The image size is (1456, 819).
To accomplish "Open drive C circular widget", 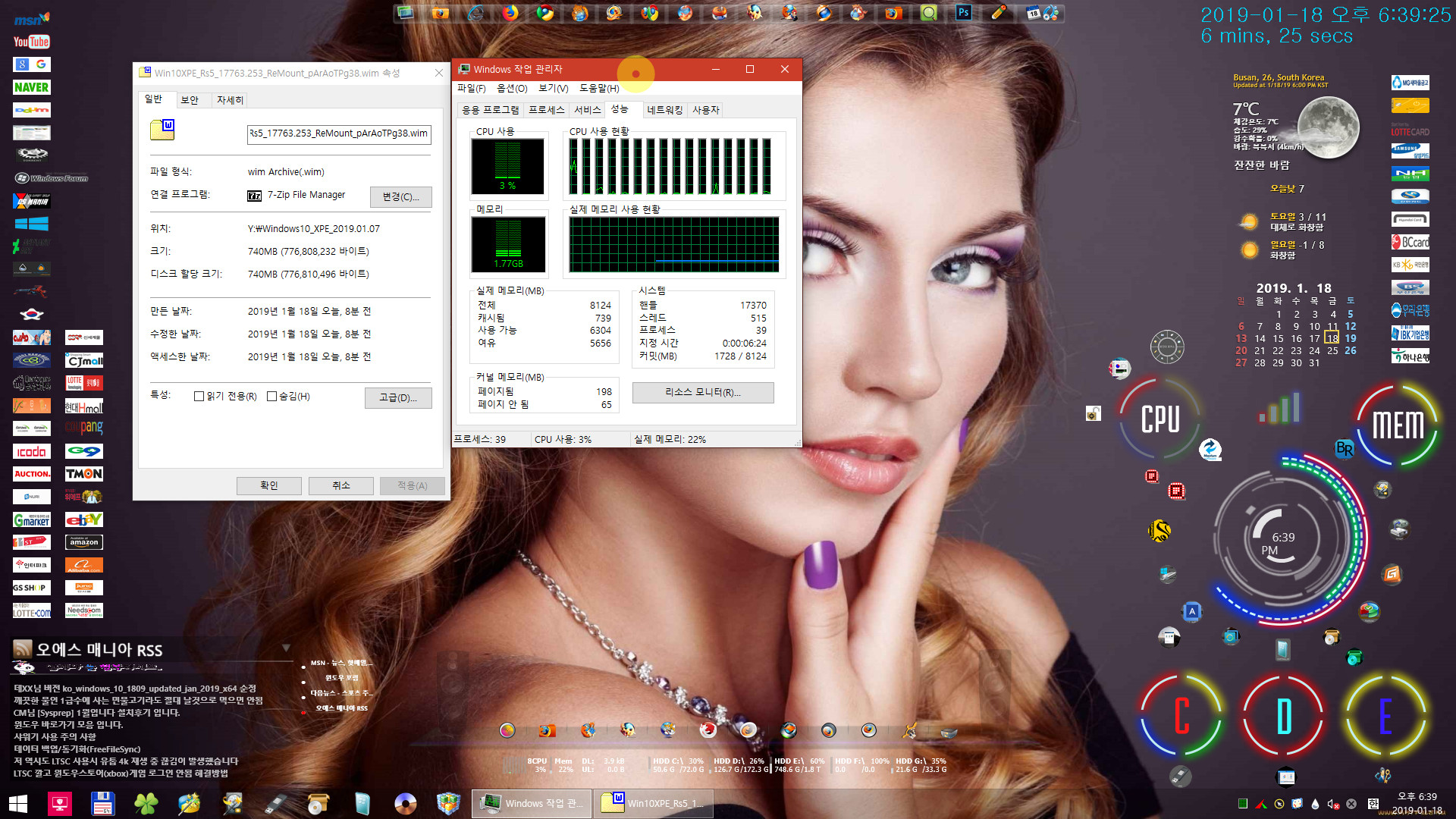I will pos(1181,714).
